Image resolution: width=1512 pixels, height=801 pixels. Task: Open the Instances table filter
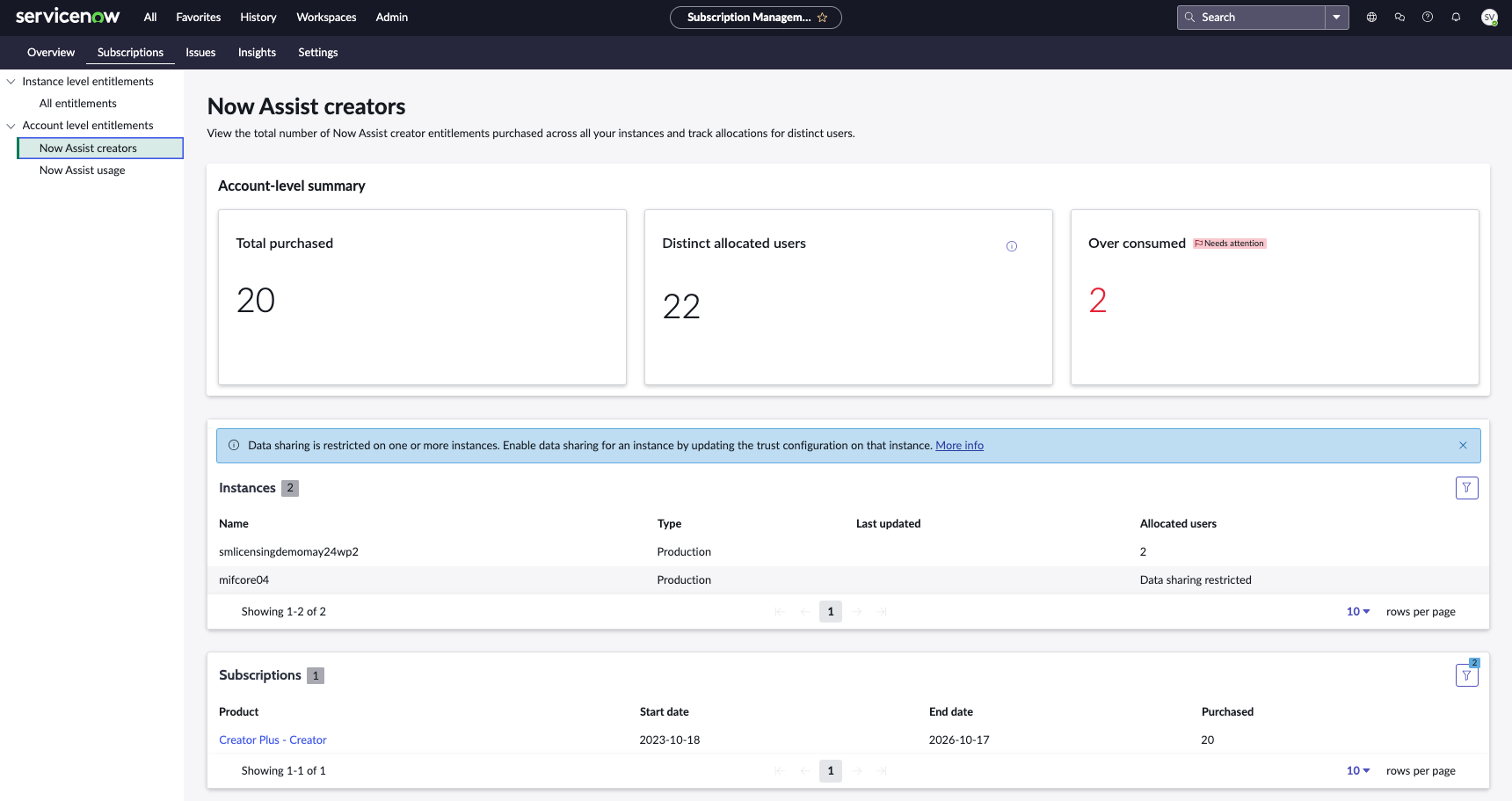click(x=1466, y=488)
